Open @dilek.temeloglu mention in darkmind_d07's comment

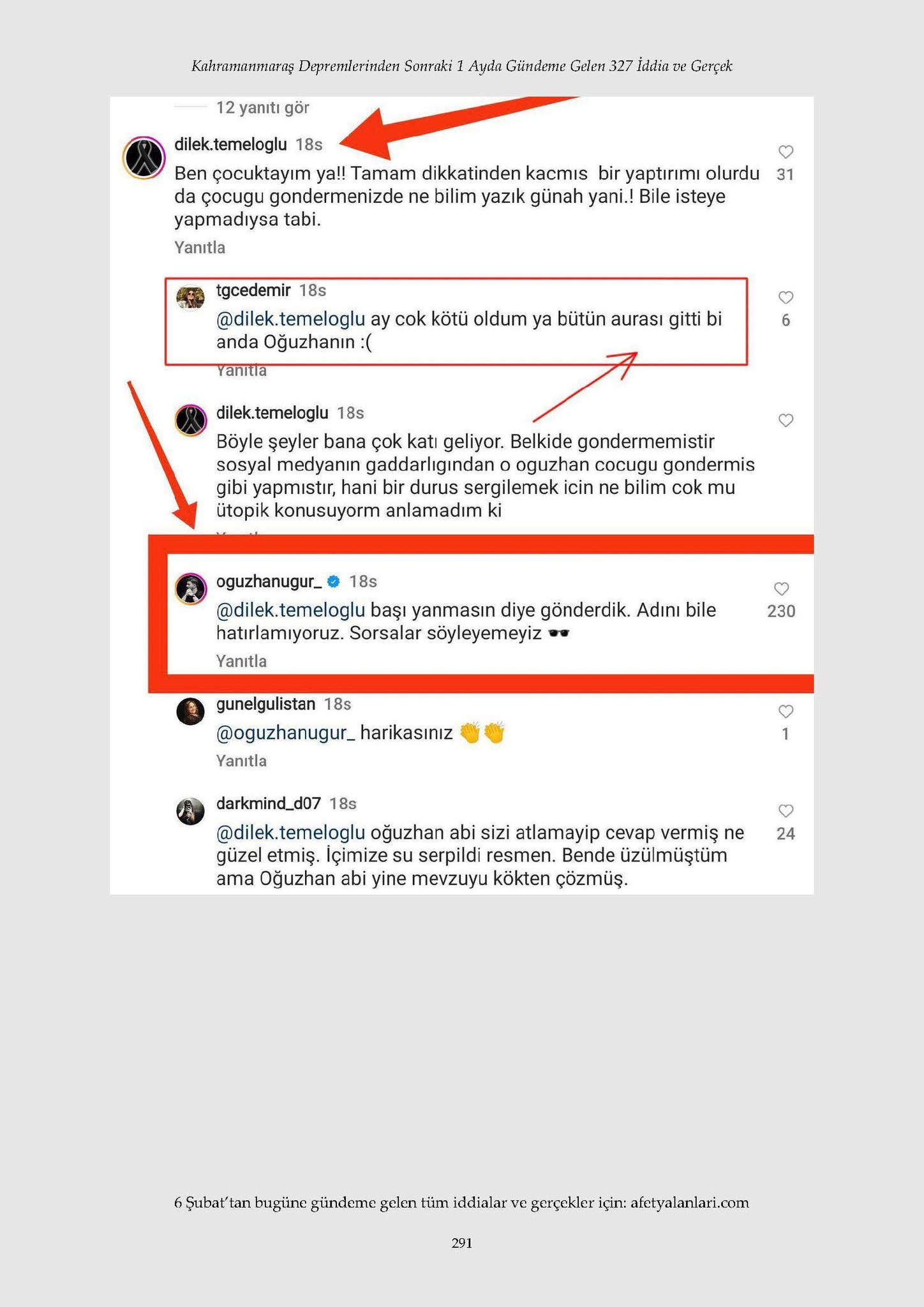pos(290,832)
